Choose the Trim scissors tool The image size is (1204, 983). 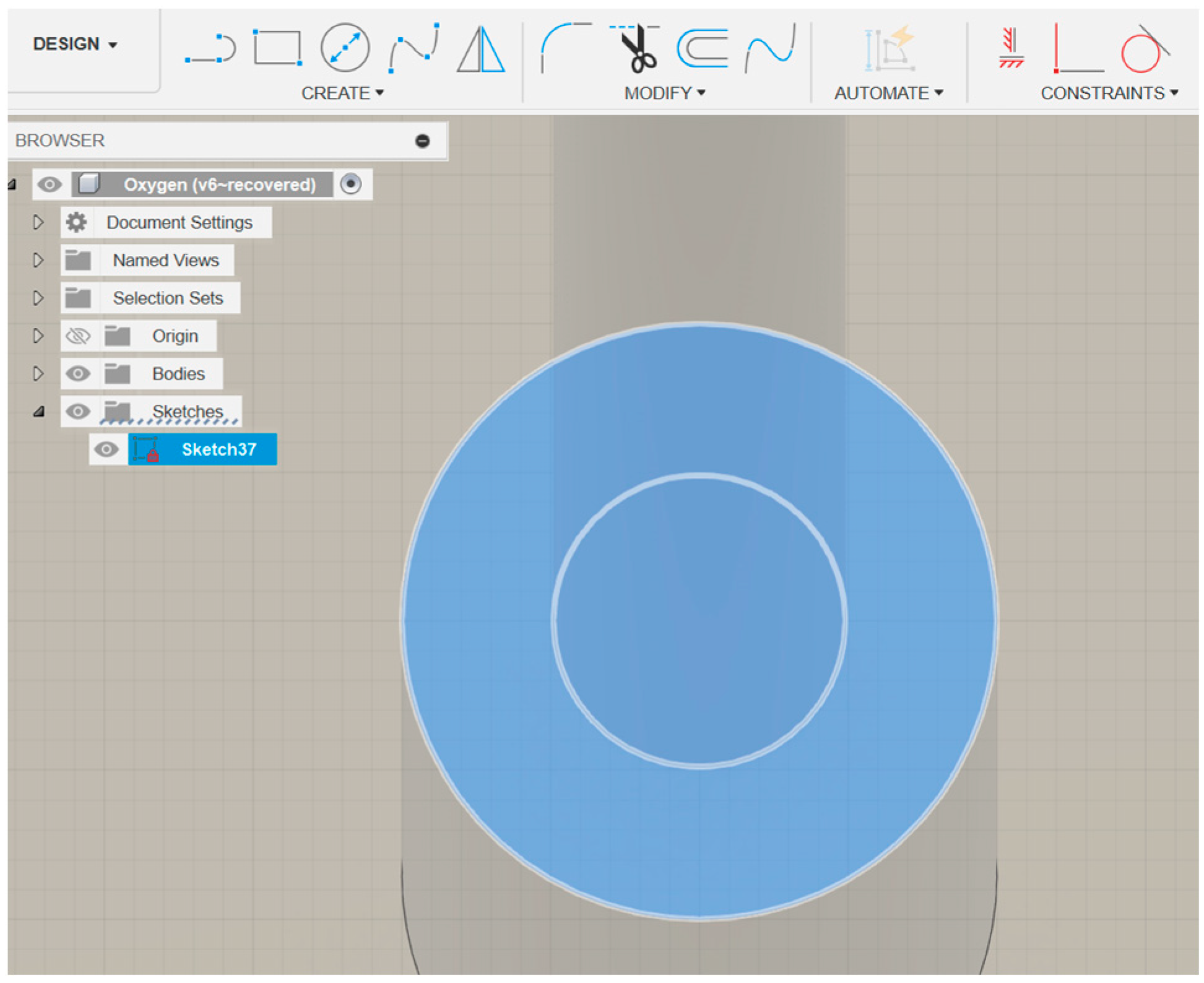[638, 48]
